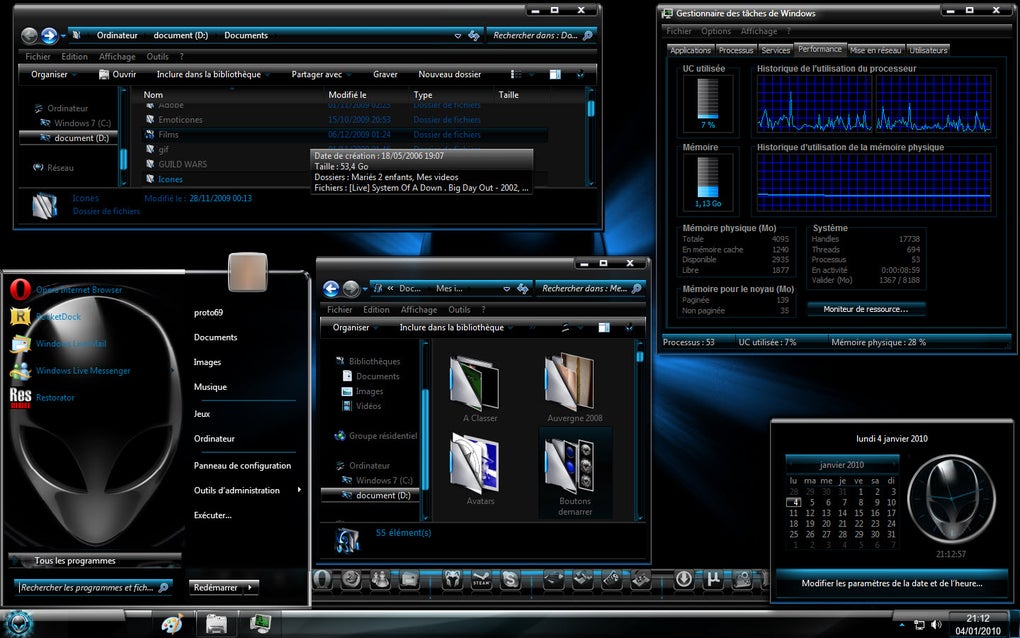1020x638 pixels.
Task: Click the file explorer taskbar icon
Action: click(216, 624)
